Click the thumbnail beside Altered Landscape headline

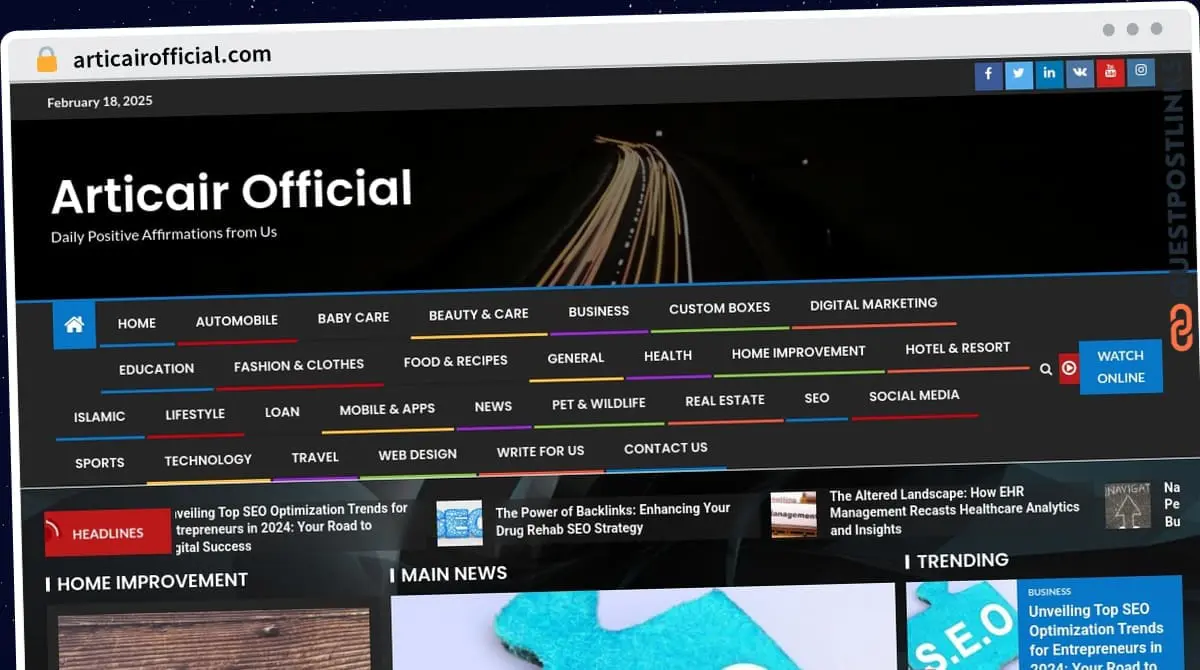point(793,515)
